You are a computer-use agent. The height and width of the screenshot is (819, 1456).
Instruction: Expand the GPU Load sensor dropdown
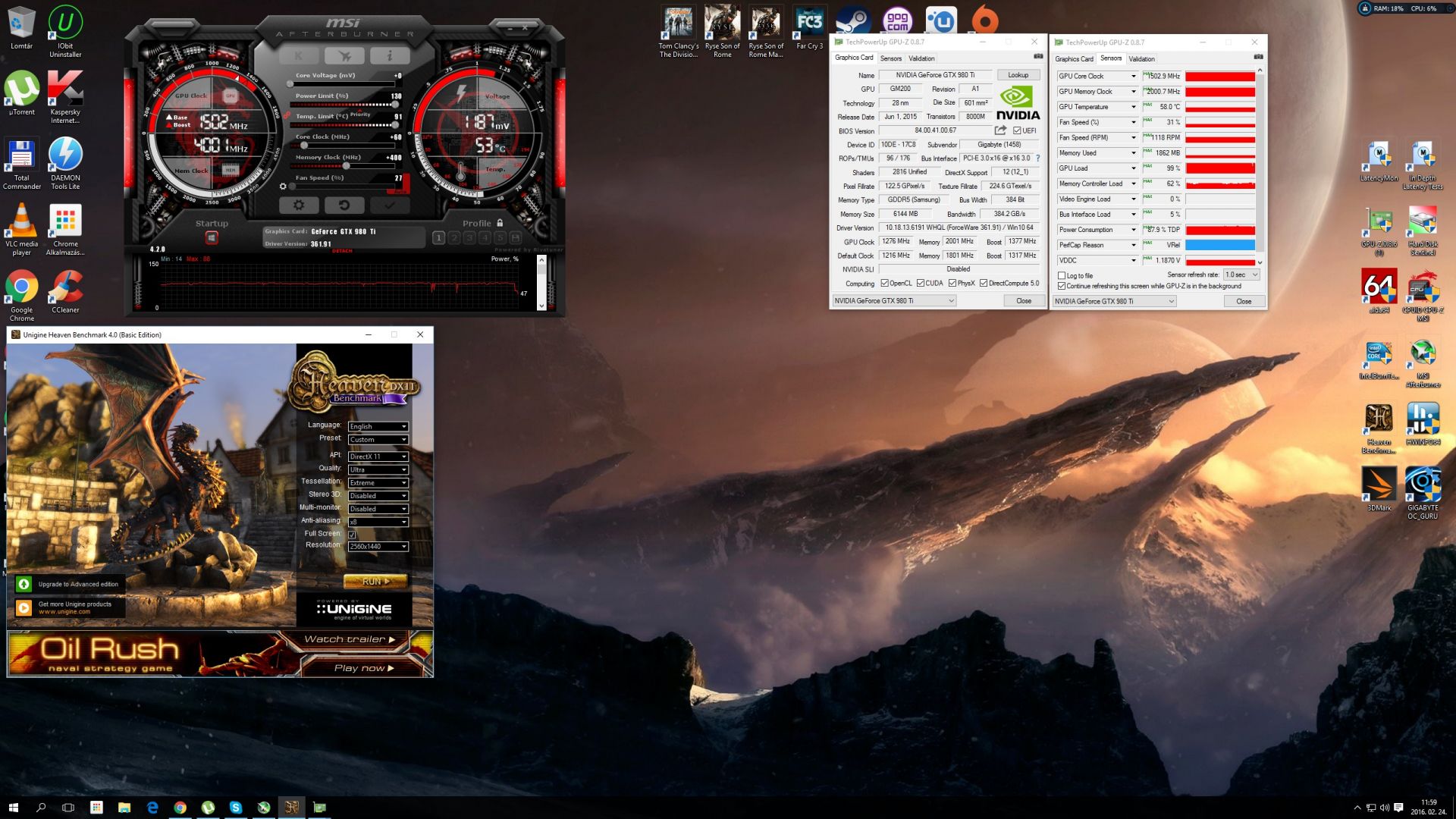[1134, 168]
